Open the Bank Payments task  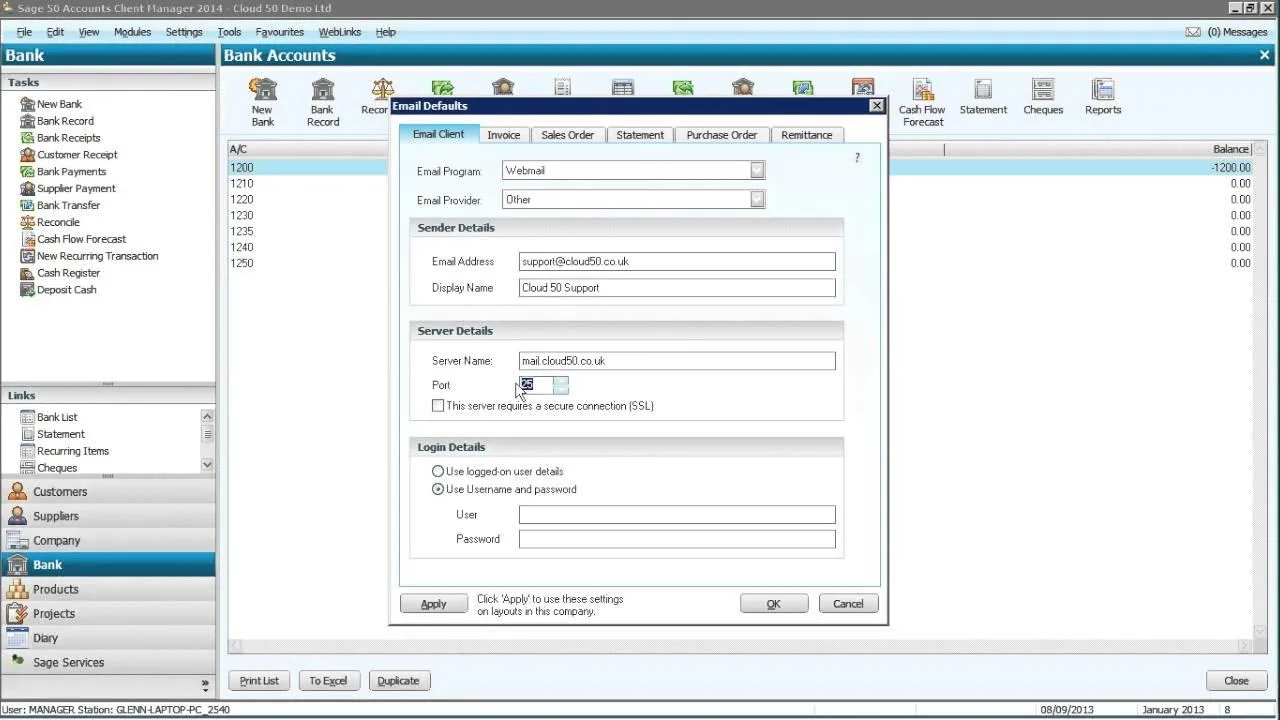click(71, 172)
